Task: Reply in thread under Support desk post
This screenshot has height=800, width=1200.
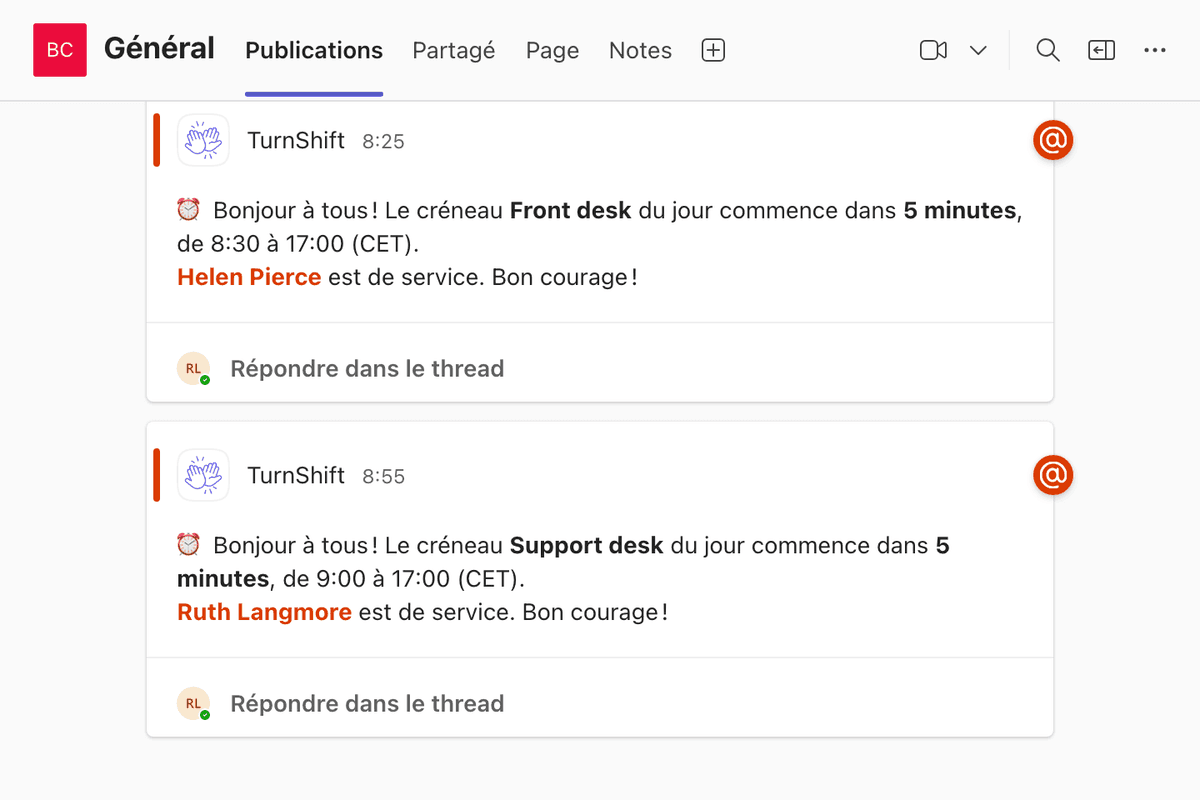Action: 367,704
